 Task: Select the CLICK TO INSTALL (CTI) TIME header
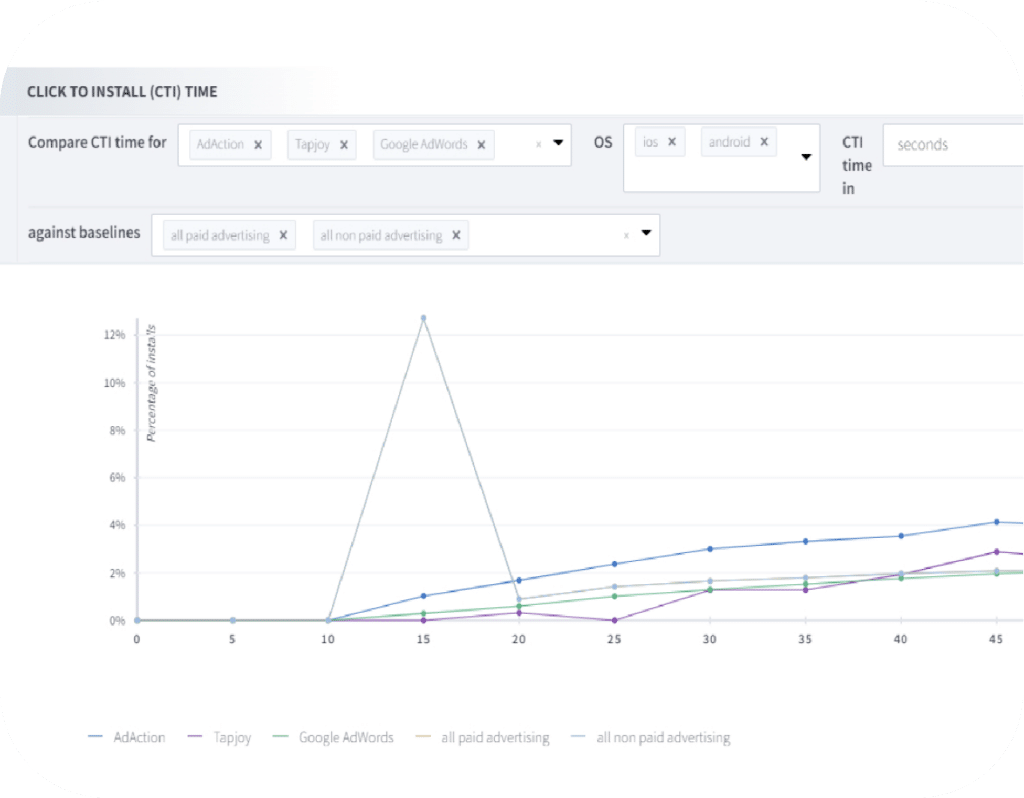click(121, 91)
